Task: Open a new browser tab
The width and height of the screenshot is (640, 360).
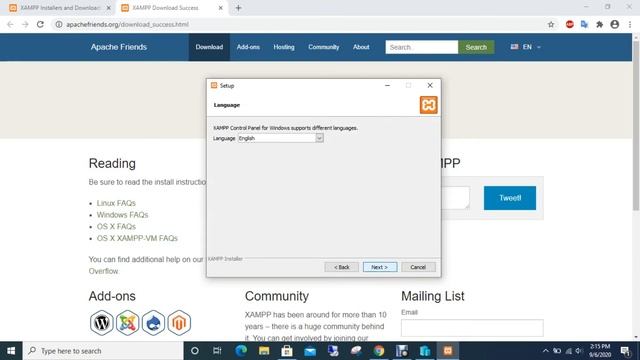Action: click(238, 8)
